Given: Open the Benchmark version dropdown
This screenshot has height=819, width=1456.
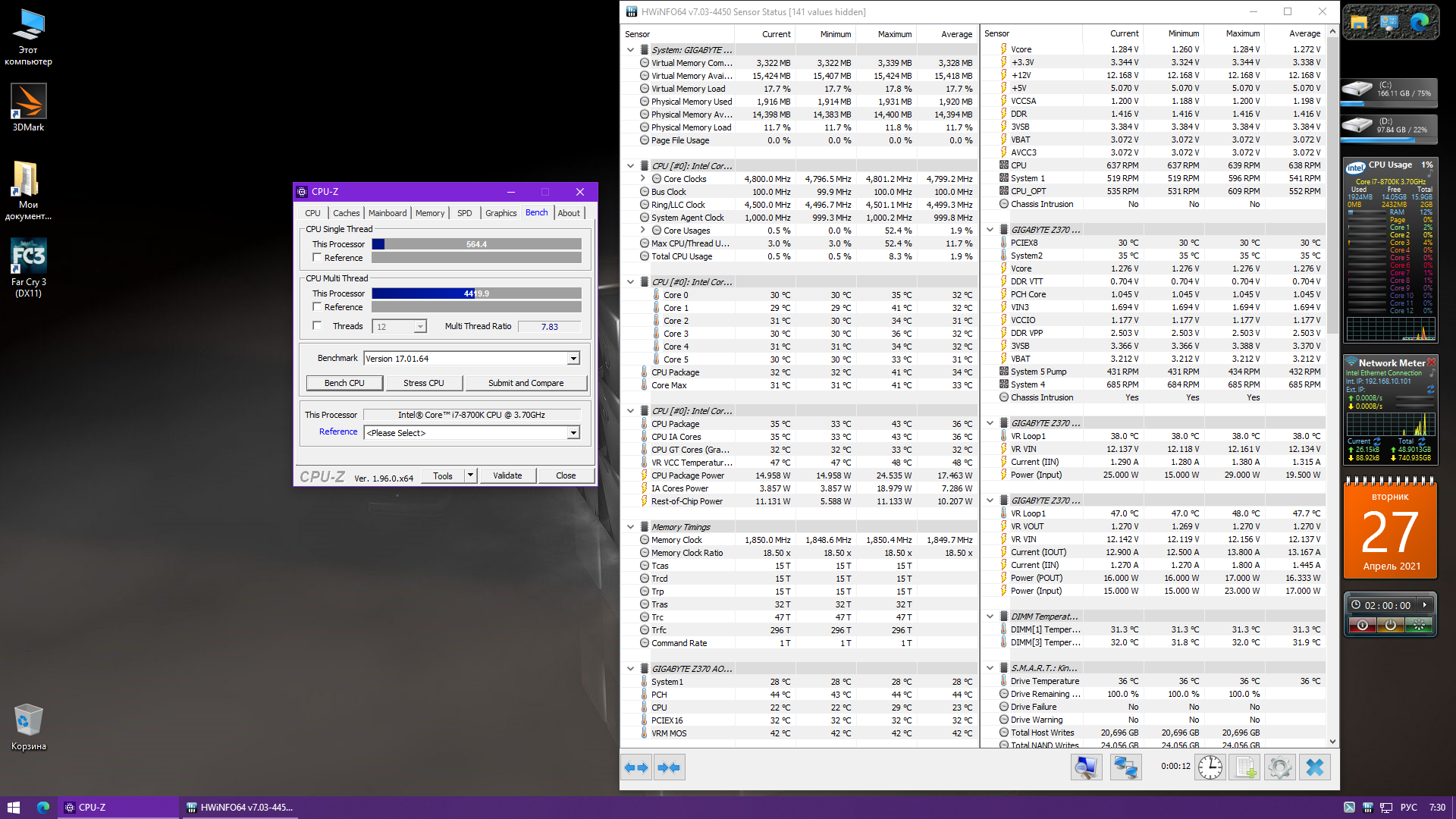Looking at the screenshot, I should (573, 359).
